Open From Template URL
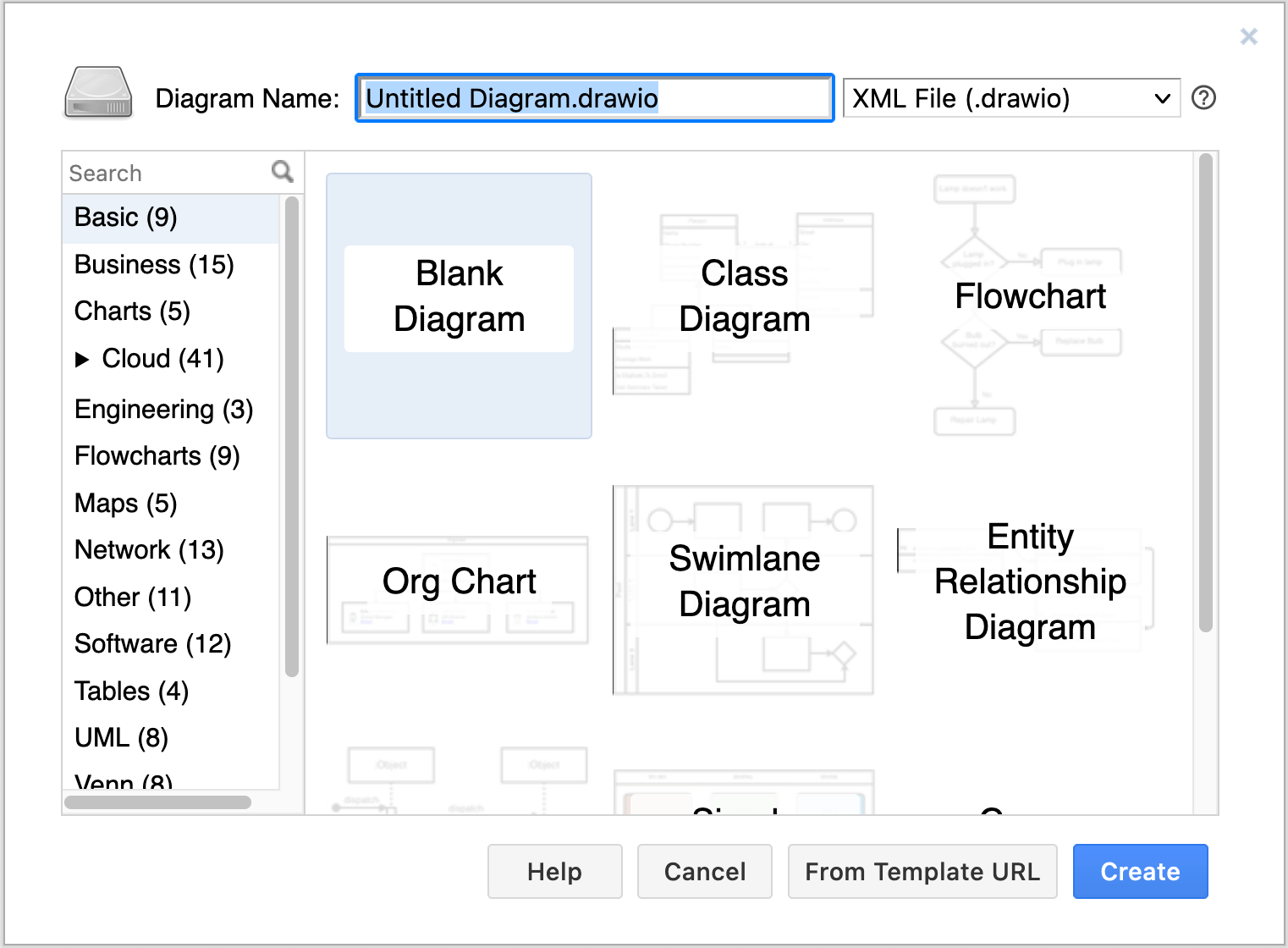 pyautogui.click(x=922, y=871)
